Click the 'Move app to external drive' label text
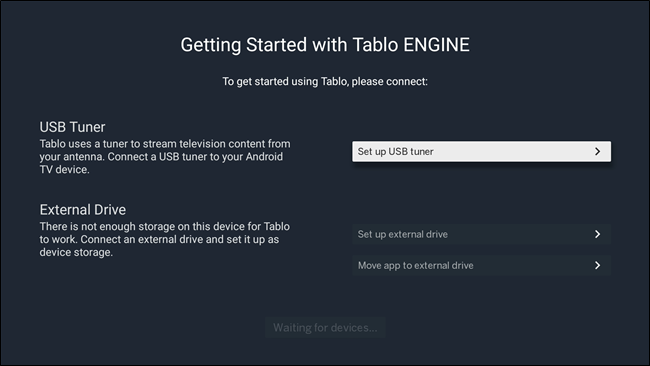Image resolution: width=650 pixels, height=366 pixels. click(415, 265)
